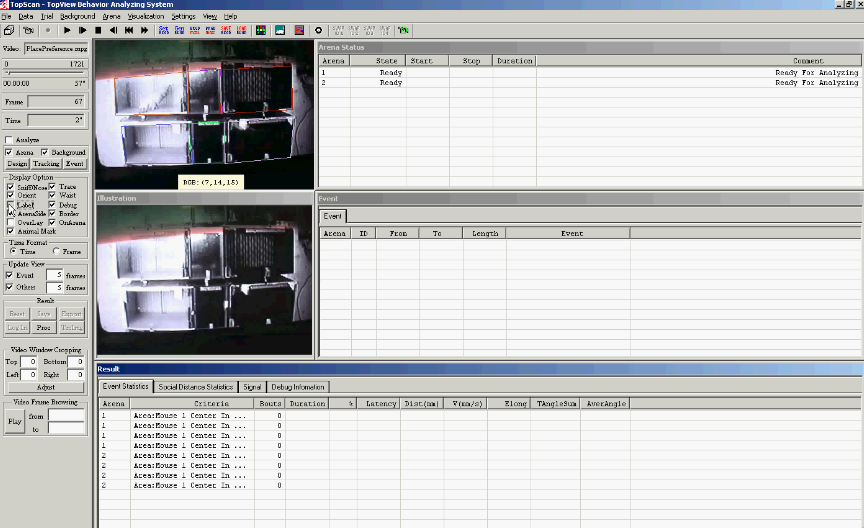Click the step forward frame toolbar icon
The image size is (864, 528).
82,30
